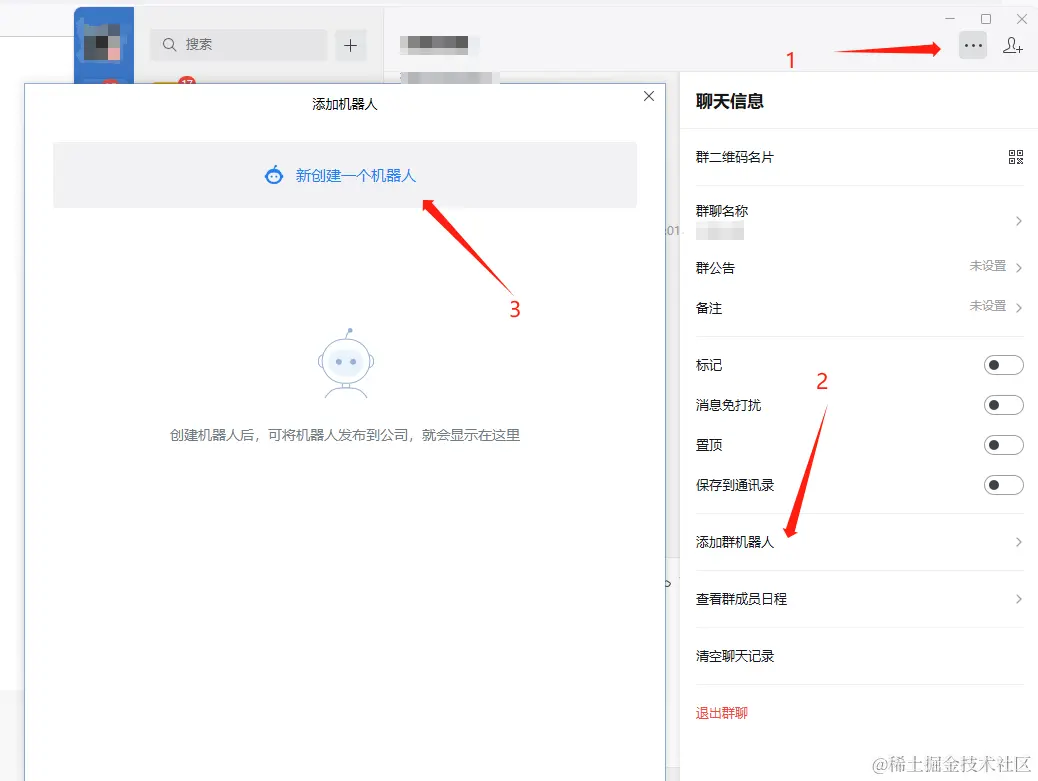Image resolution: width=1038 pixels, height=781 pixels.
Task: Open the group QR code icon
Action: click(x=1015, y=157)
